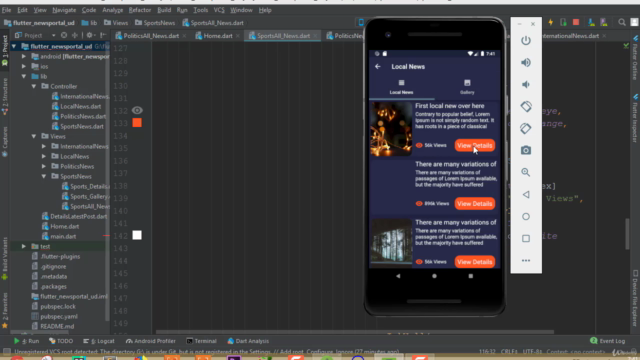This screenshot has width=640, height=360.
Task: Expand the test folder
Action: 24,246
